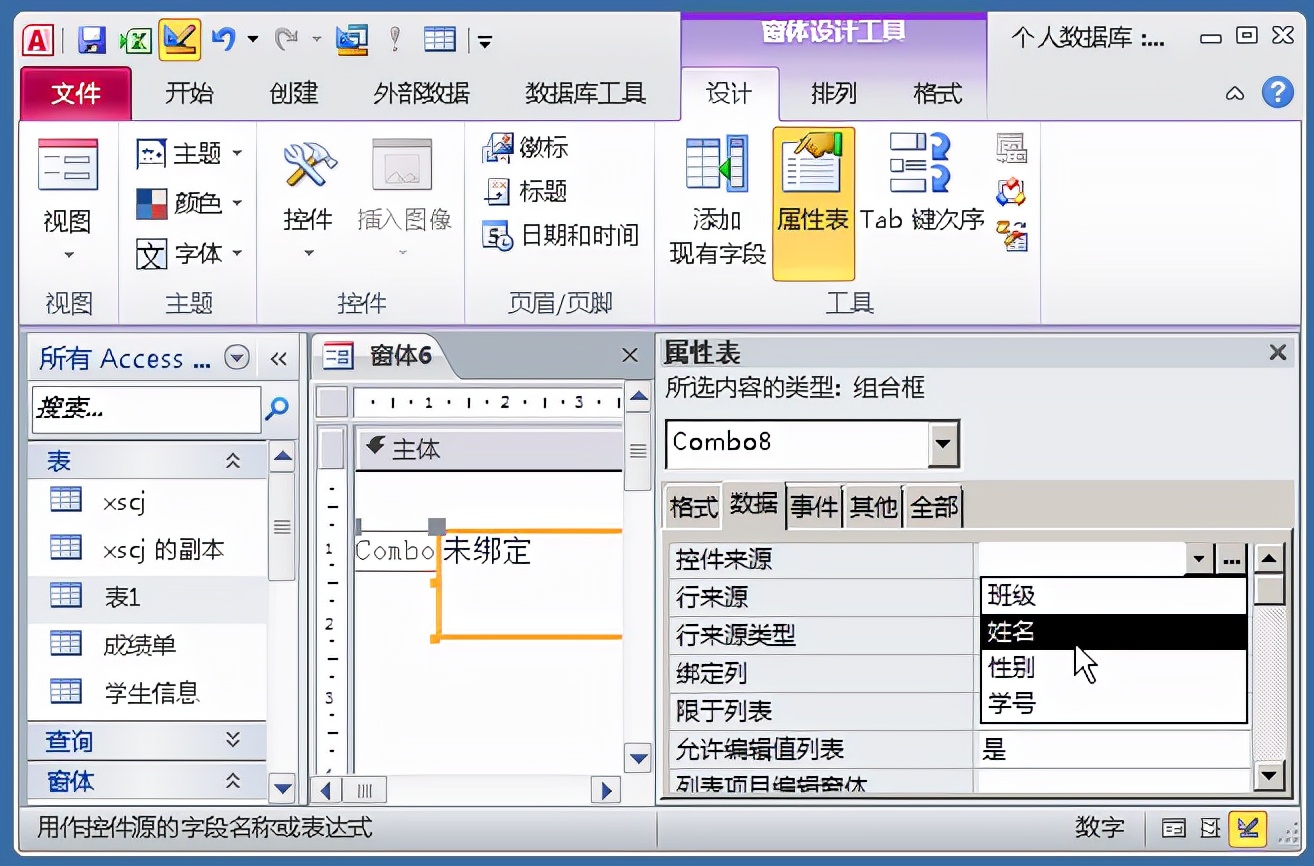Add a 标题 title to the form
Image resolution: width=1314 pixels, height=866 pixels.
click(x=530, y=192)
